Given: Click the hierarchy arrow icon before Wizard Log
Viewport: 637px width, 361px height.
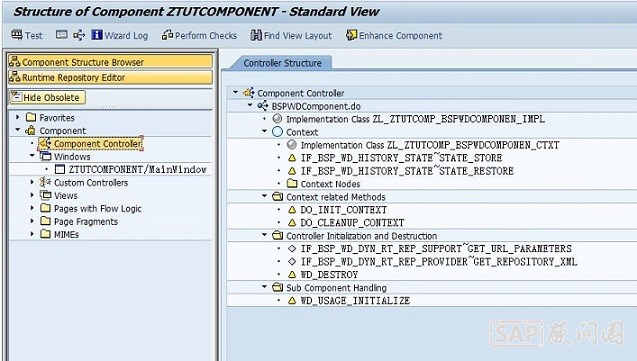Looking at the screenshot, I should point(79,35).
